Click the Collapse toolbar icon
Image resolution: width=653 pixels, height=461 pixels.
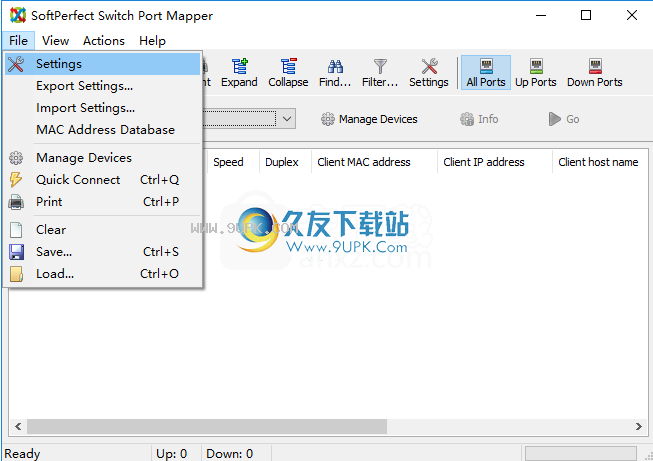(288, 73)
